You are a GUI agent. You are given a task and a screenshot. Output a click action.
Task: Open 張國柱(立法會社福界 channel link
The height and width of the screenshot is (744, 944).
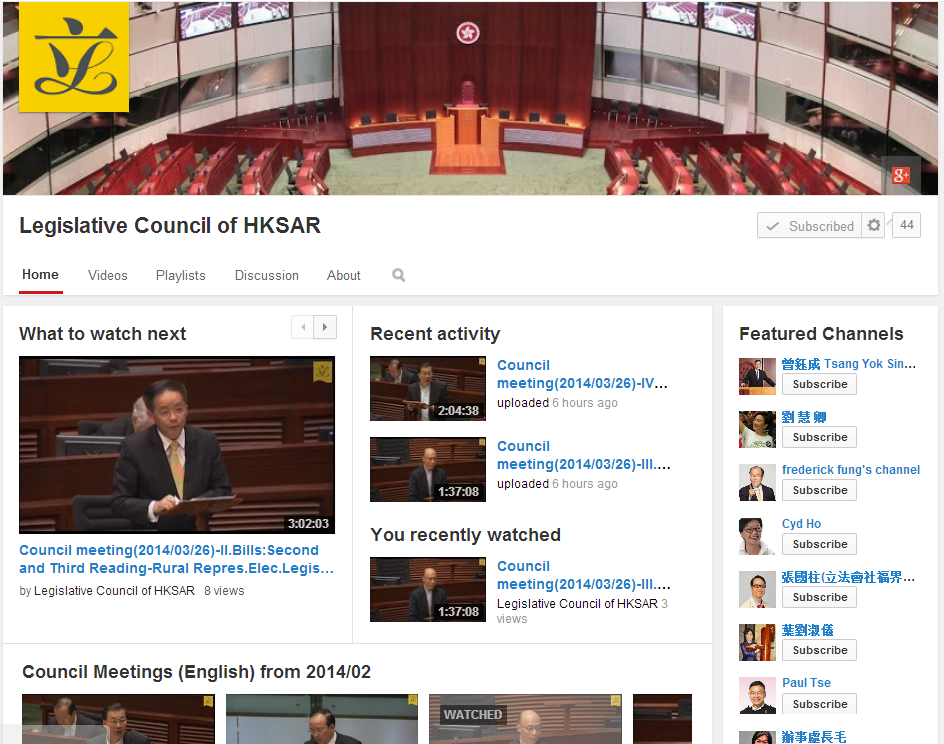click(x=848, y=577)
